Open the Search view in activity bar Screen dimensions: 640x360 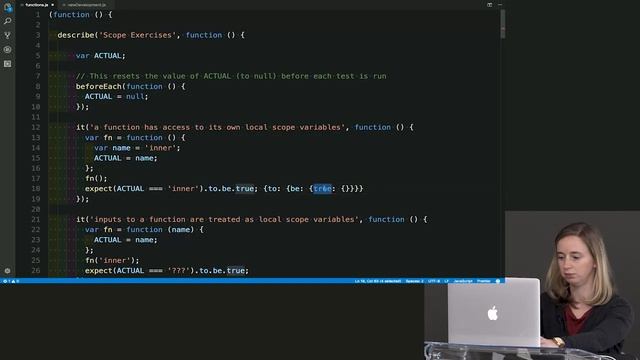tap(7, 21)
